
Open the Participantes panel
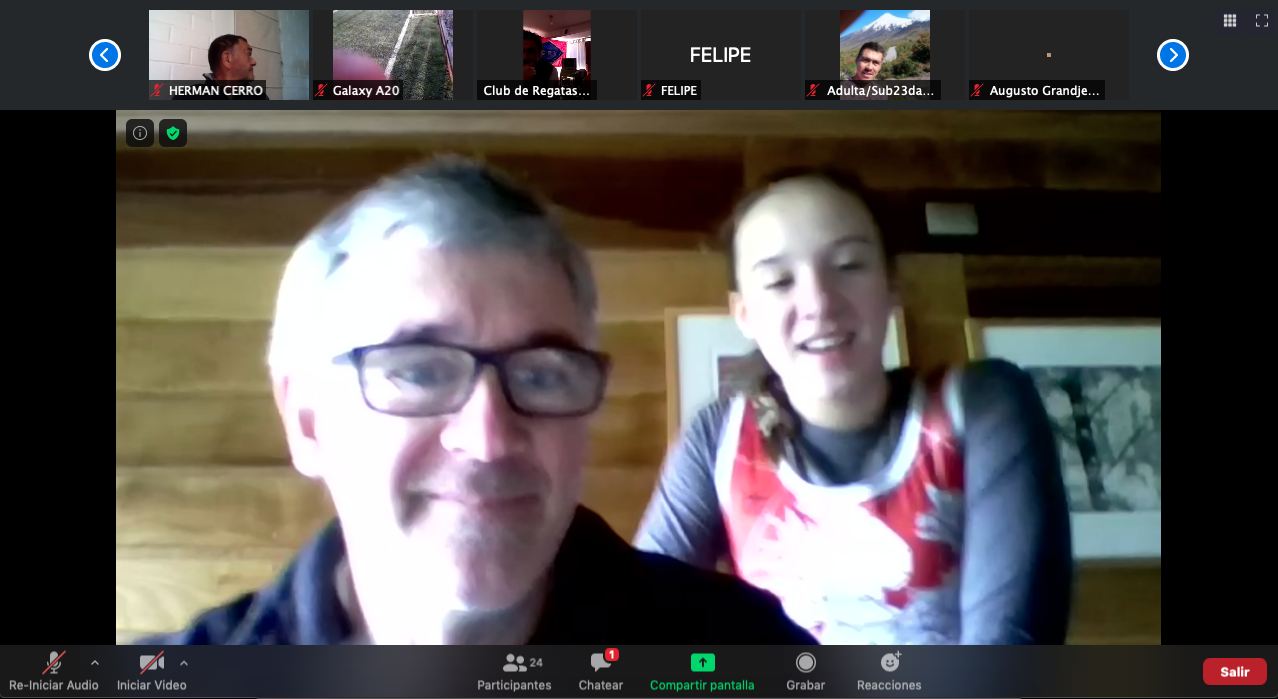(514, 671)
